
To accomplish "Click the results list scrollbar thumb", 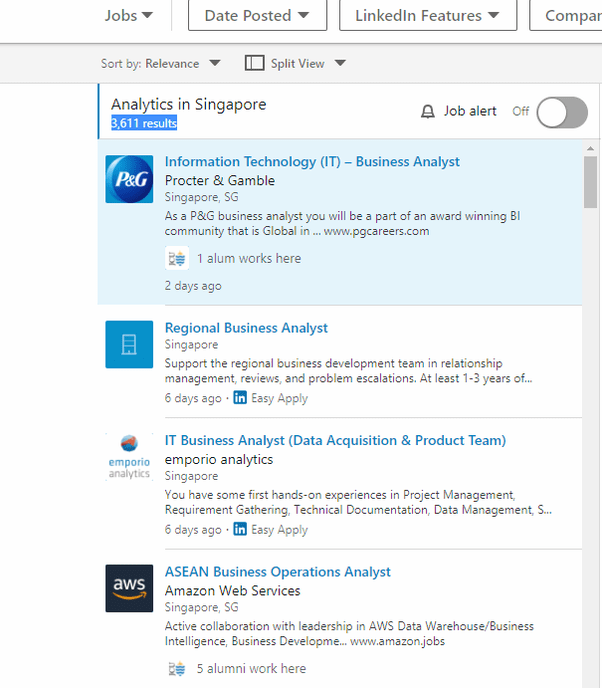I will point(590,181).
